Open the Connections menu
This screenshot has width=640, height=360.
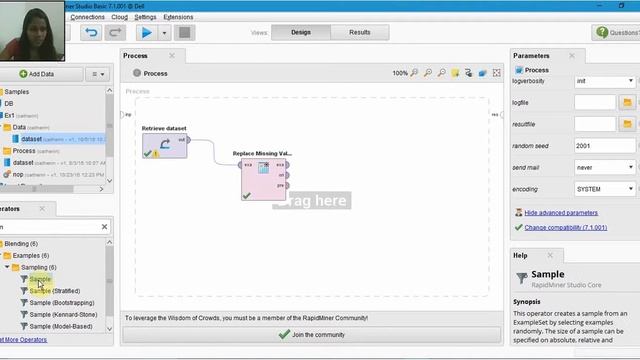[x=87, y=17]
